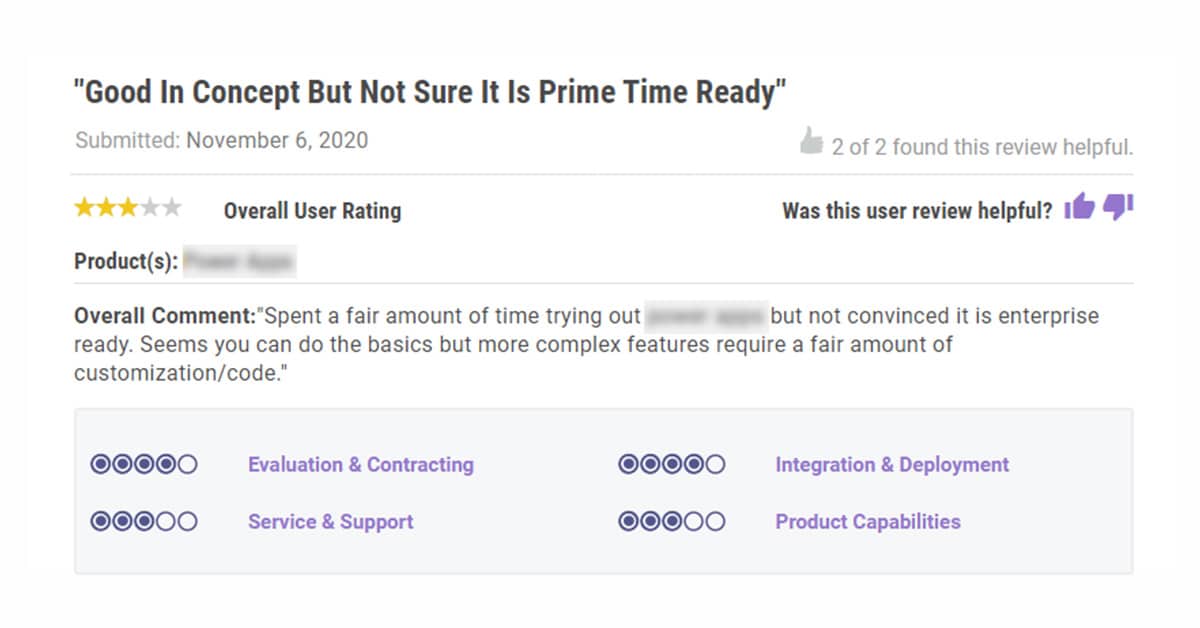Click the purple thumbs up icon
Viewport: 1200px width, 628px height.
coord(1079,208)
